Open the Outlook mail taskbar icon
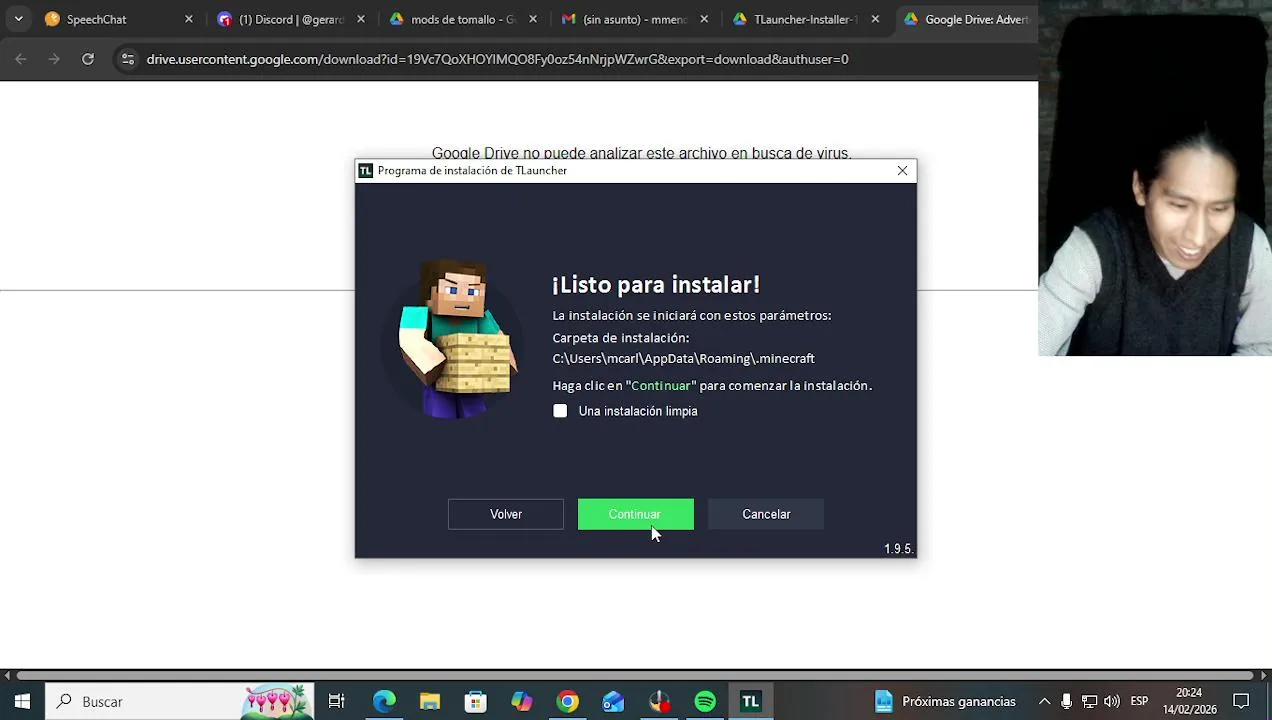 [613, 702]
